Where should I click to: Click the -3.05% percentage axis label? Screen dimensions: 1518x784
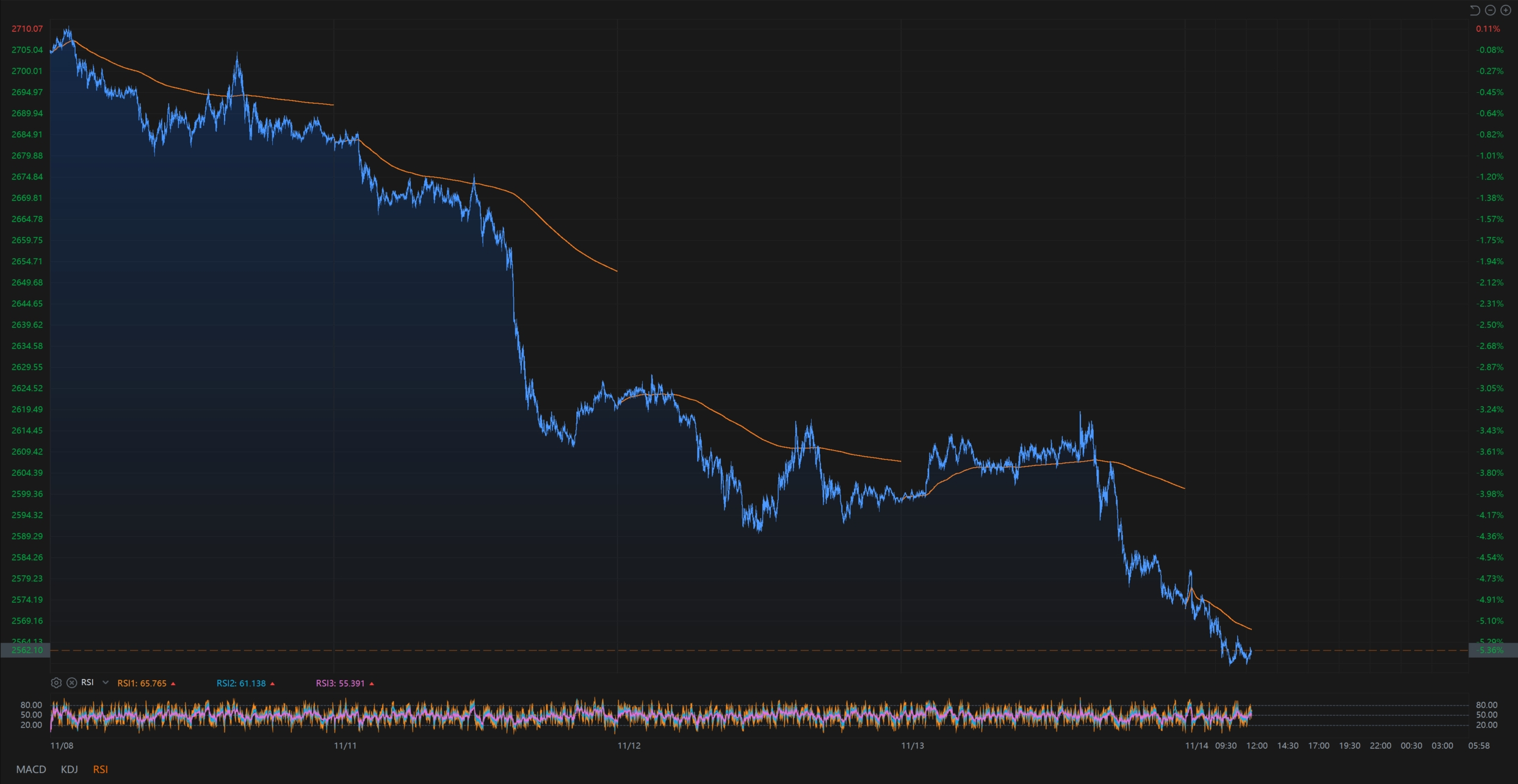tap(1491, 388)
